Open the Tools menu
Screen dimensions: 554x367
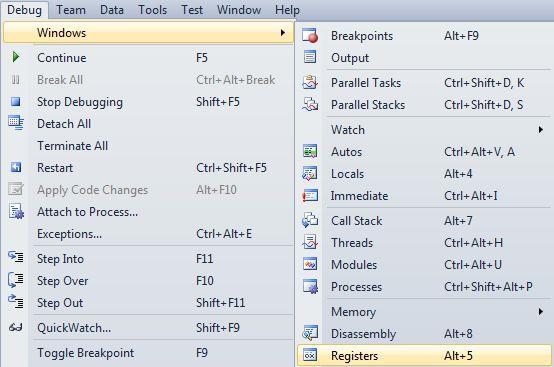[x=153, y=10]
